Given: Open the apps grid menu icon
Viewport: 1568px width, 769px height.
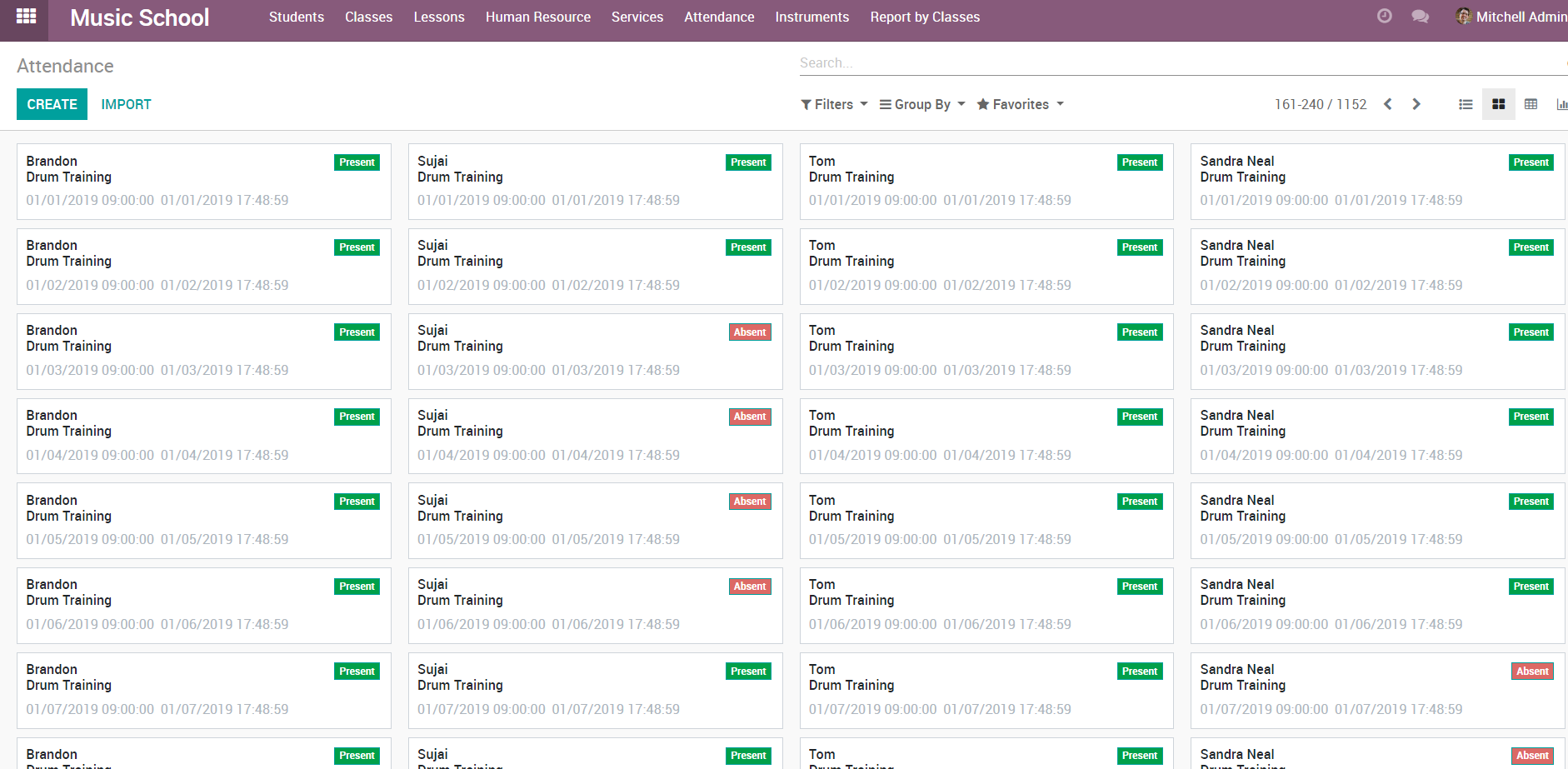Looking at the screenshot, I should [x=26, y=16].
